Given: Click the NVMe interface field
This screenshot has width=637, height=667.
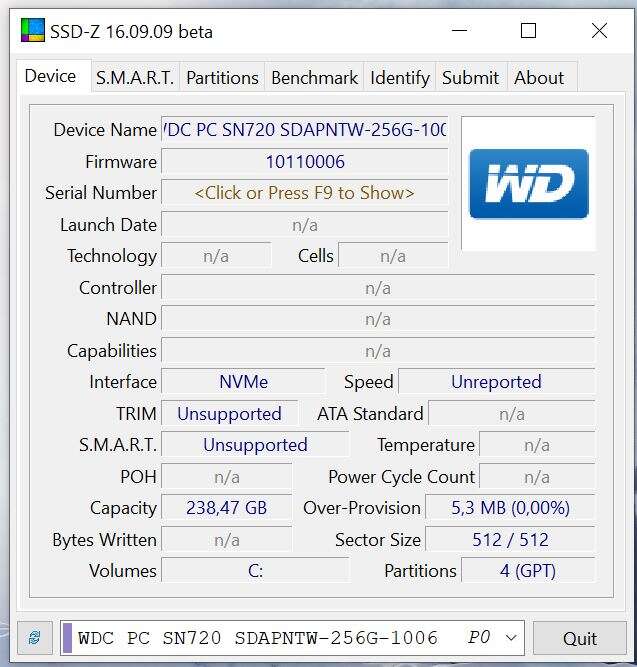Looking at the screenshot, I should [243, 382].
